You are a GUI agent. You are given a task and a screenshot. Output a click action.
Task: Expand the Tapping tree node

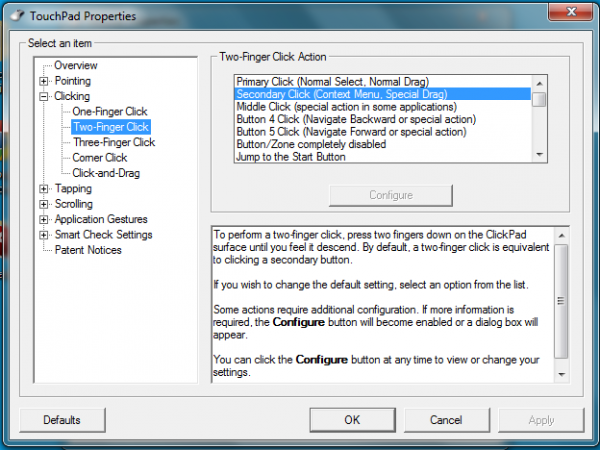pyautogui.click(x=44, y=189)
